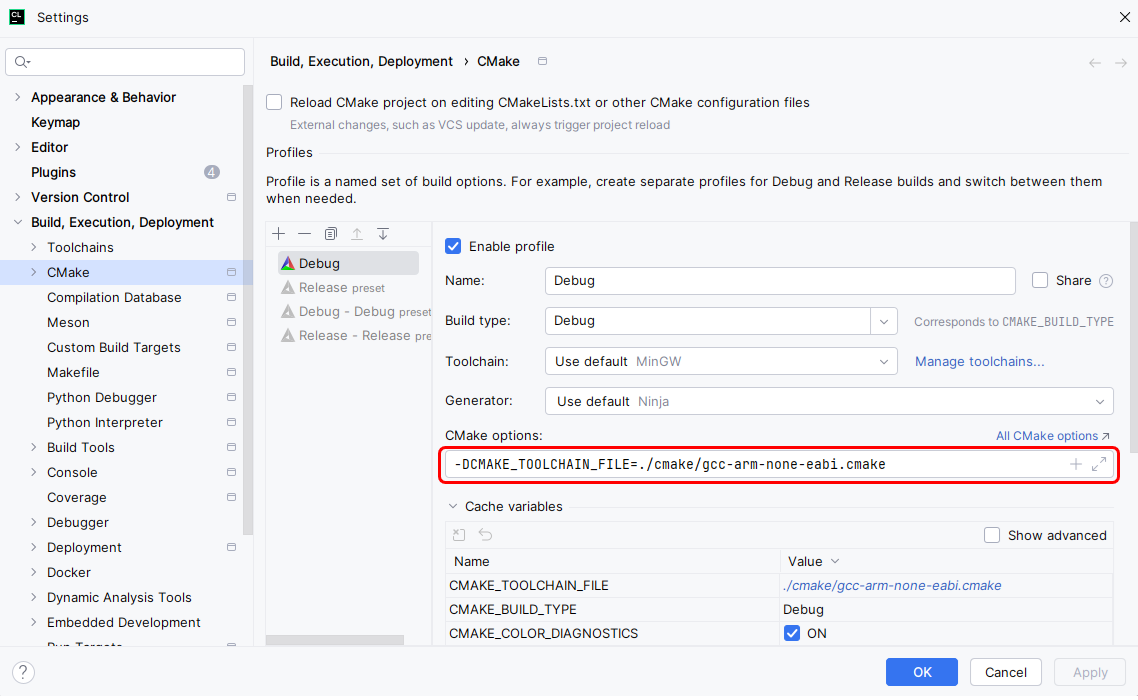Add a new CMake profile
This screenshot has width=1138, height=700.
[279, 234]
